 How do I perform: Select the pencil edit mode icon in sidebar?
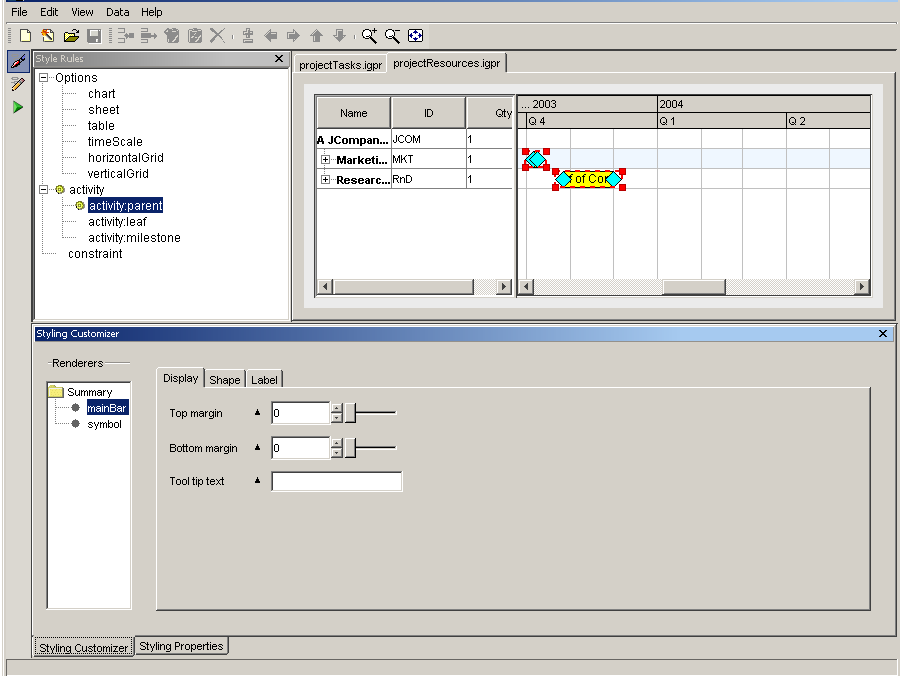(17, 84)
